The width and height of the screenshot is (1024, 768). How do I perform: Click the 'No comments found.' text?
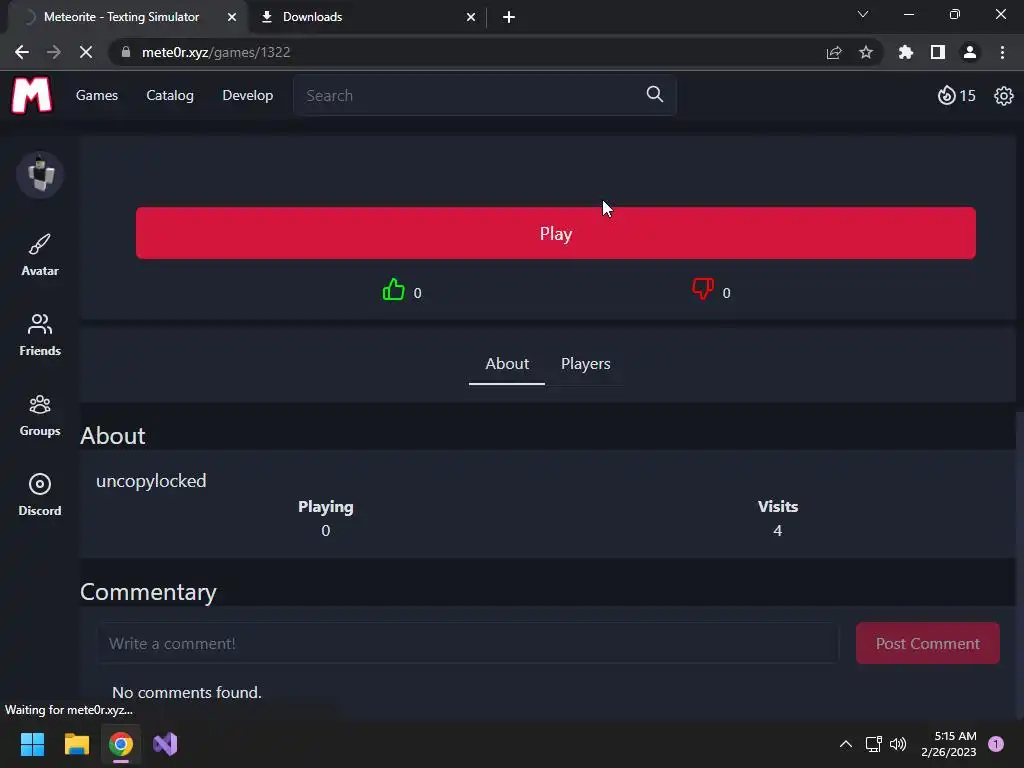pyautogui.click(x=187, y=692)
